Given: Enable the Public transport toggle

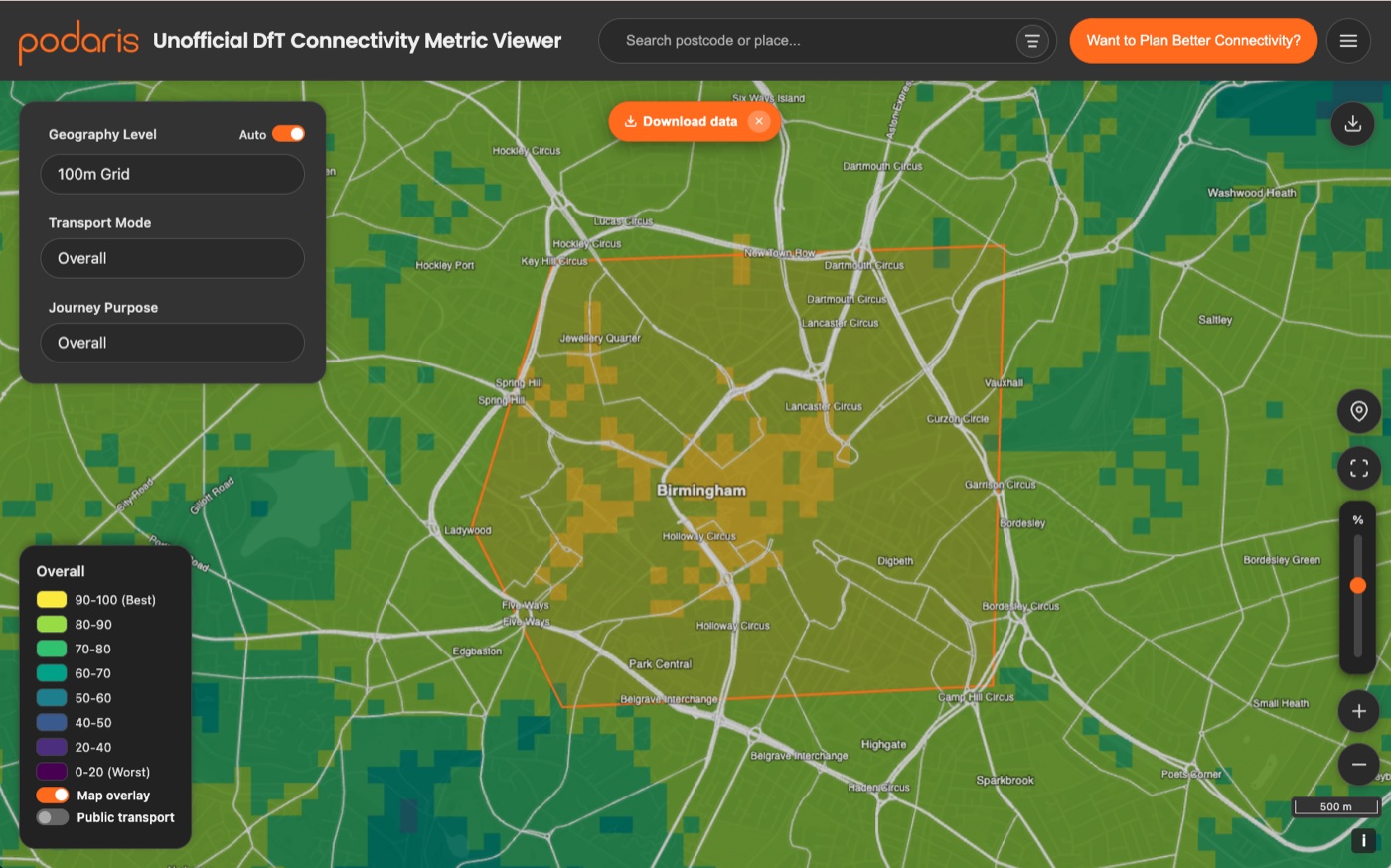Looking at the screenshot, I should click(53, 817).
